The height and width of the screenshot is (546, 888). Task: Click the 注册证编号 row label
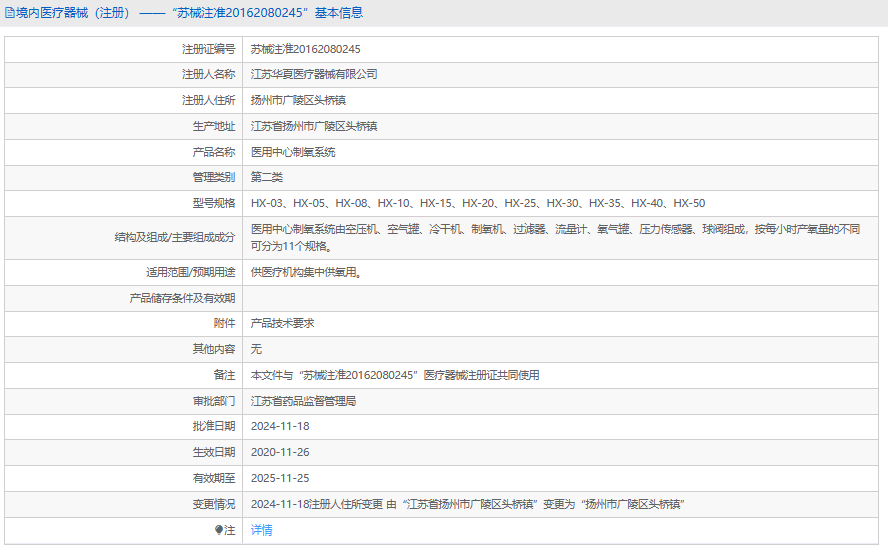[208, 49]
